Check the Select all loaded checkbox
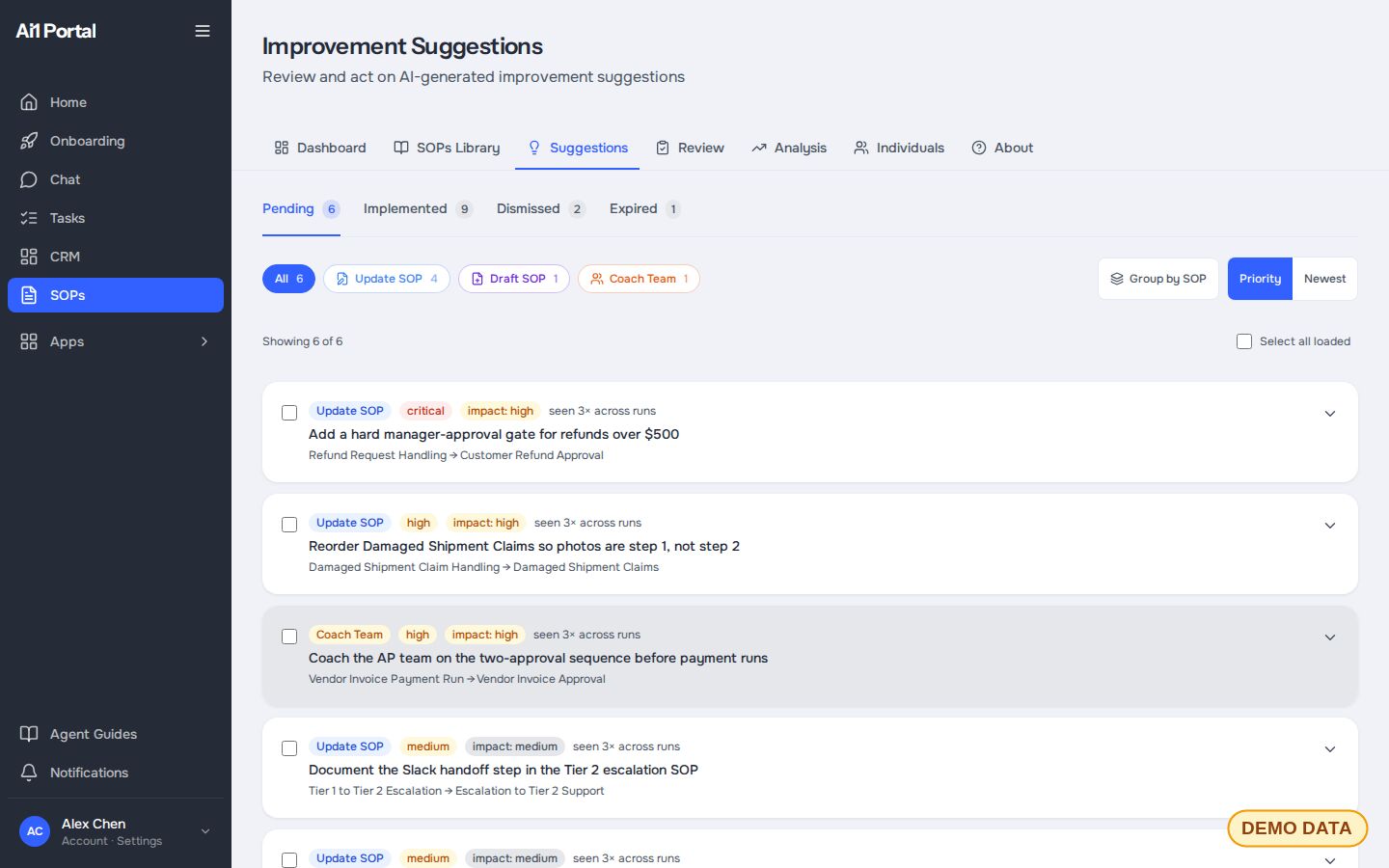Viewport: 1389px width, 868px height. tap(1244, 341)
